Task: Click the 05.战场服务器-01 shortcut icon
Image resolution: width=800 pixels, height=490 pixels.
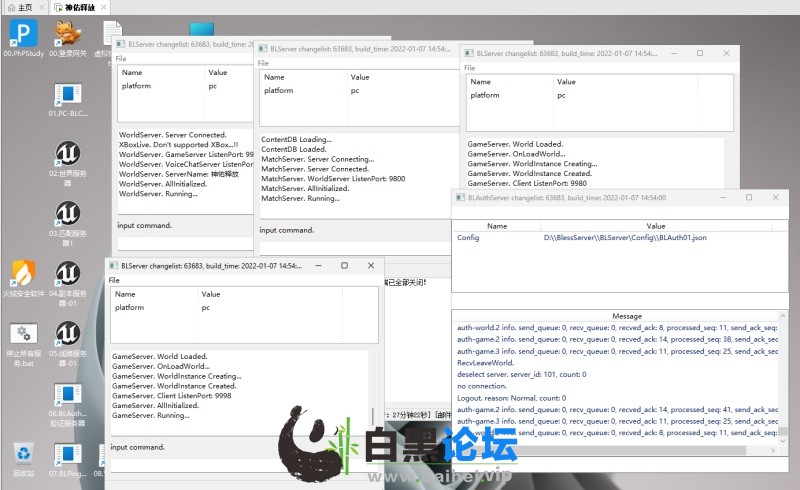Action: 68,335
